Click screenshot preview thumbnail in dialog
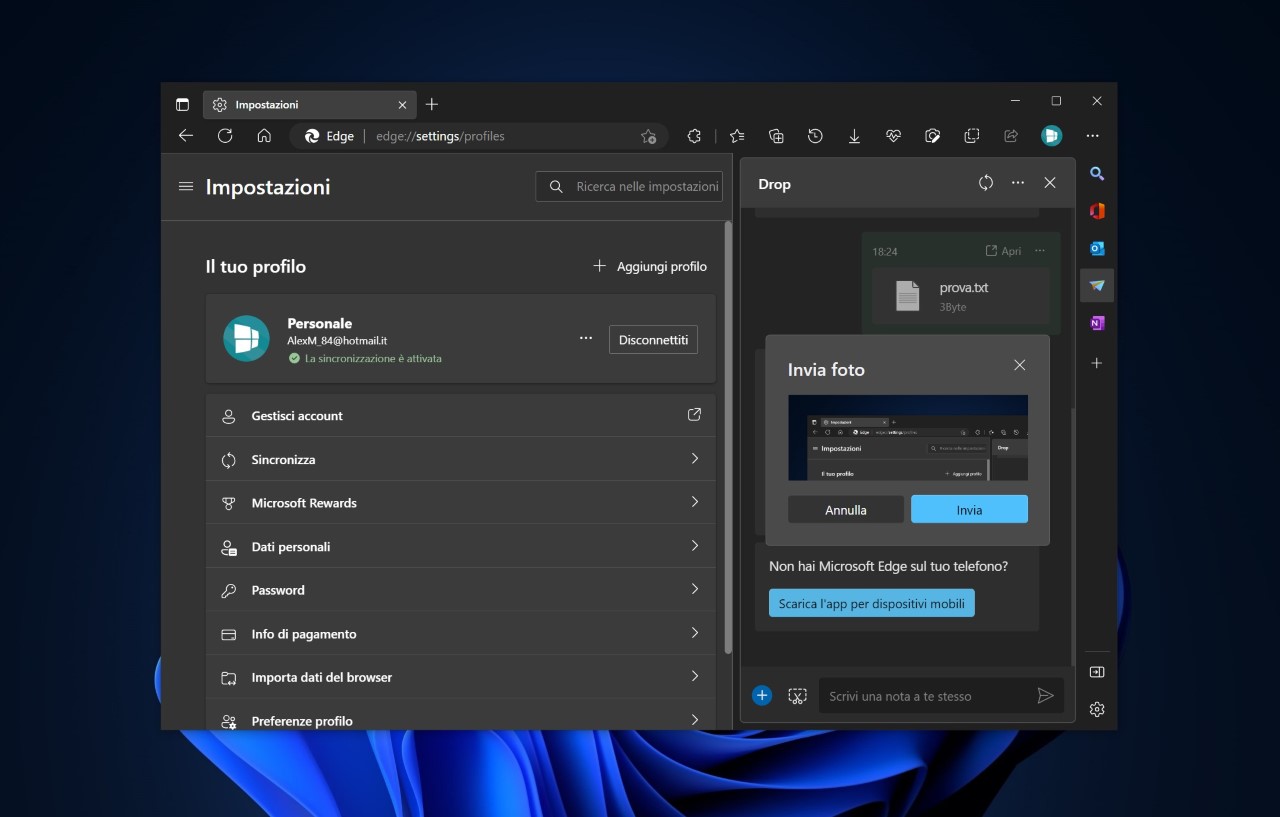This screenshot has height=817, width=1280. point(908,438)
